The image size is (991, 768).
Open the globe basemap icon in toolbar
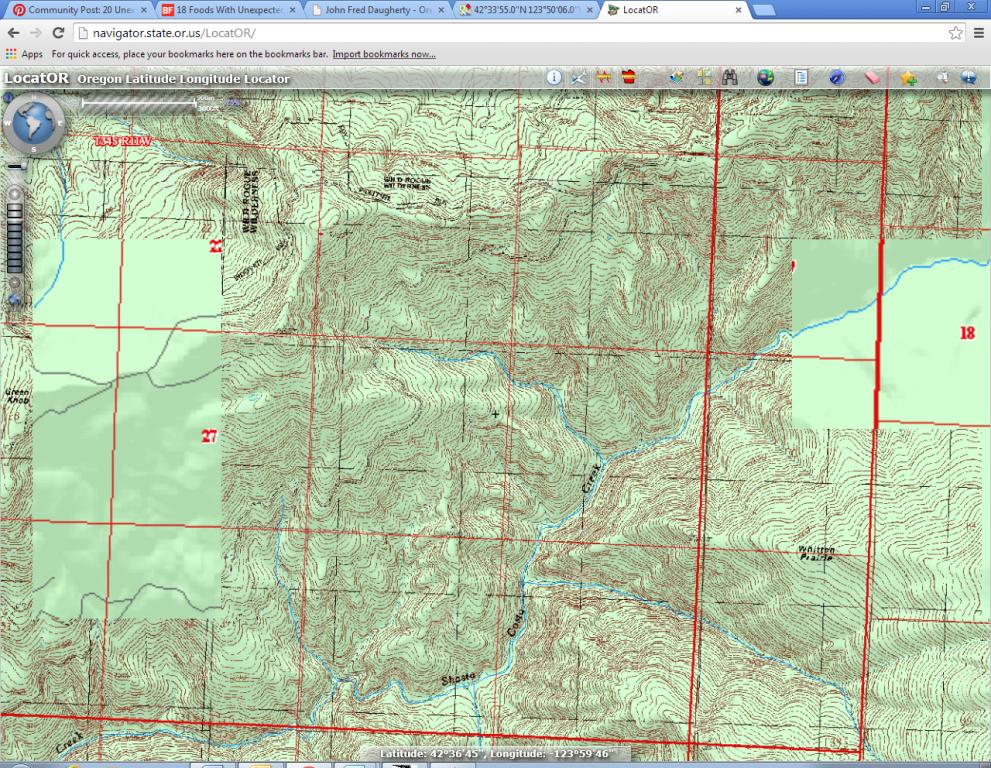[x=765, y=78]
